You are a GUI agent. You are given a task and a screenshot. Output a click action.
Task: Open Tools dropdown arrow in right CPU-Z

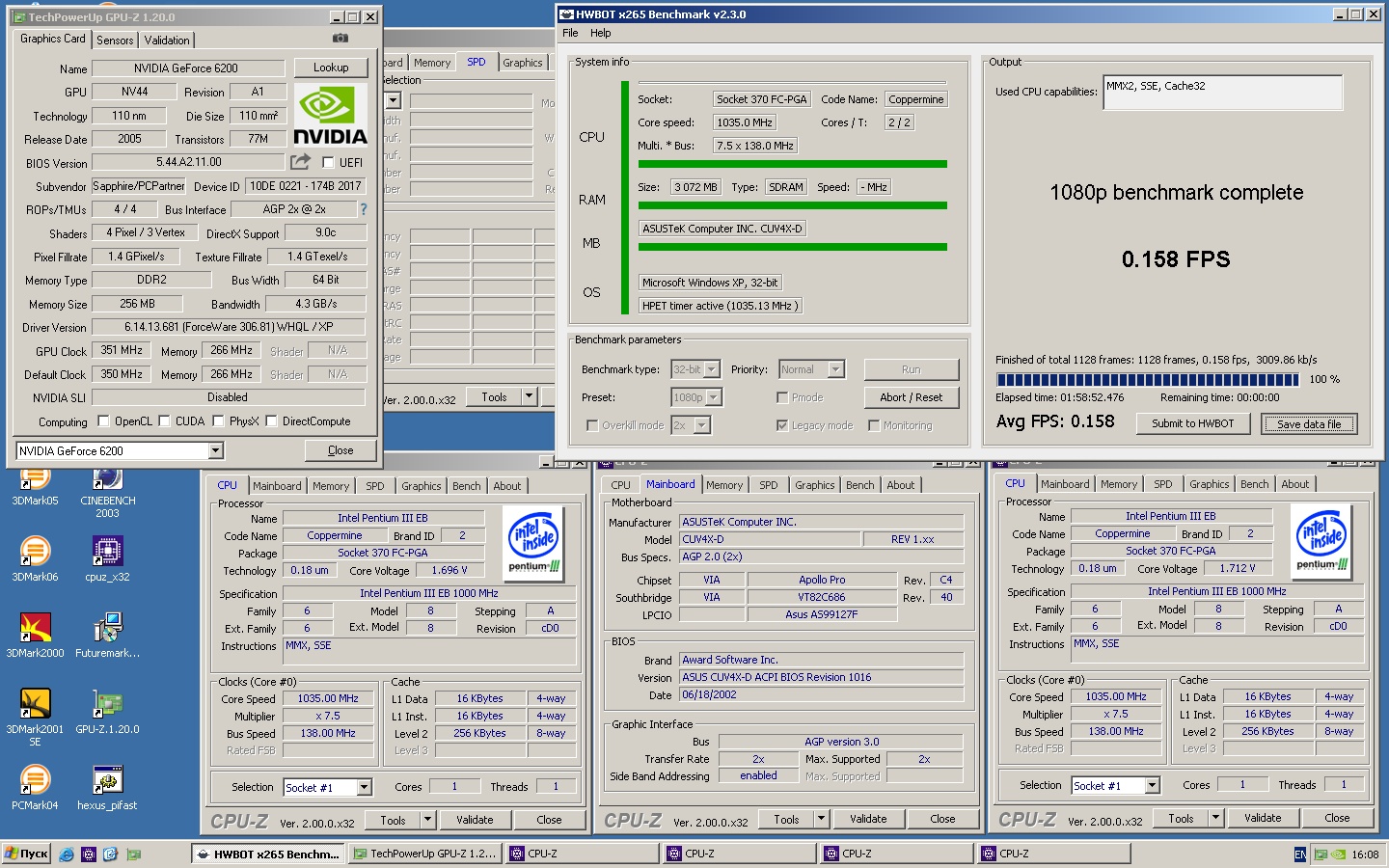point(1215,819)
